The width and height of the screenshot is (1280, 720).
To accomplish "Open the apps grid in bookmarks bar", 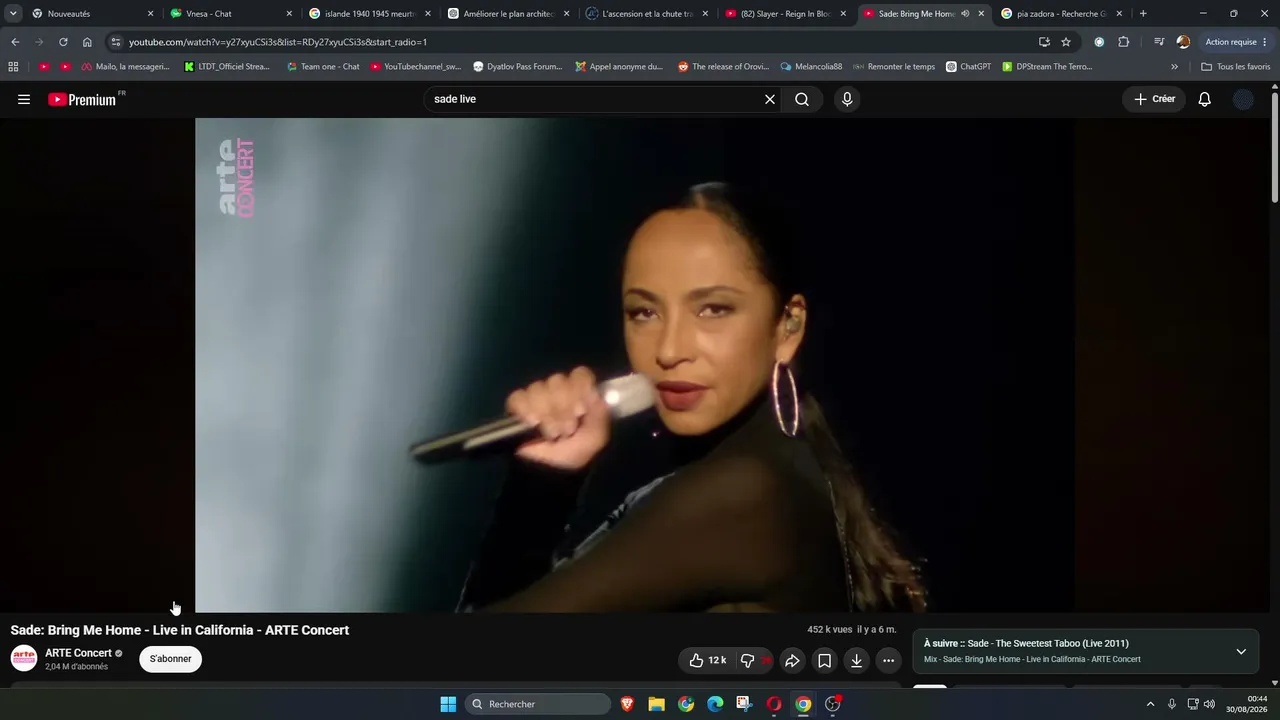I will tap(13, 67).
